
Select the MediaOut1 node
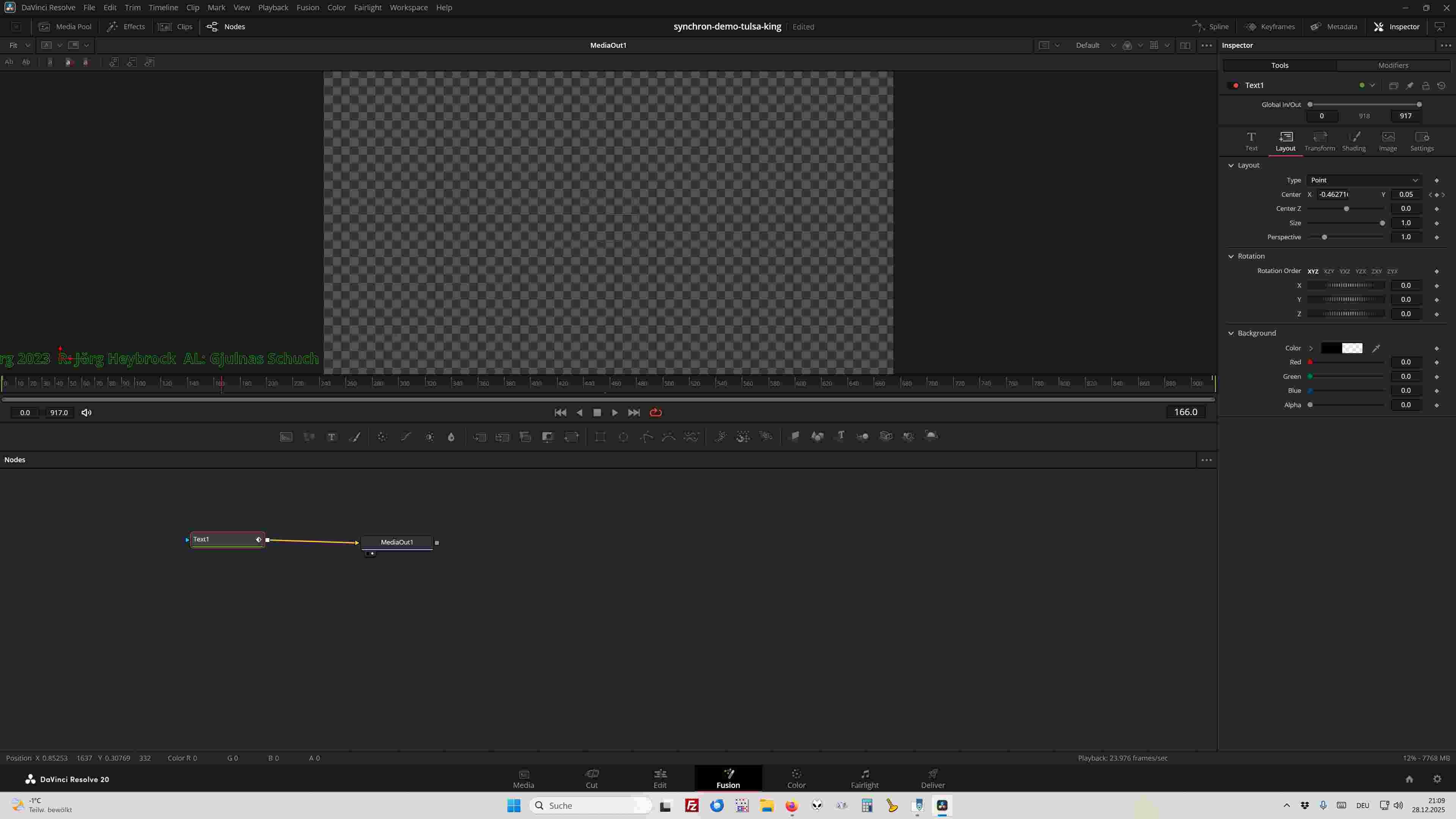click(x=397, y=542)
